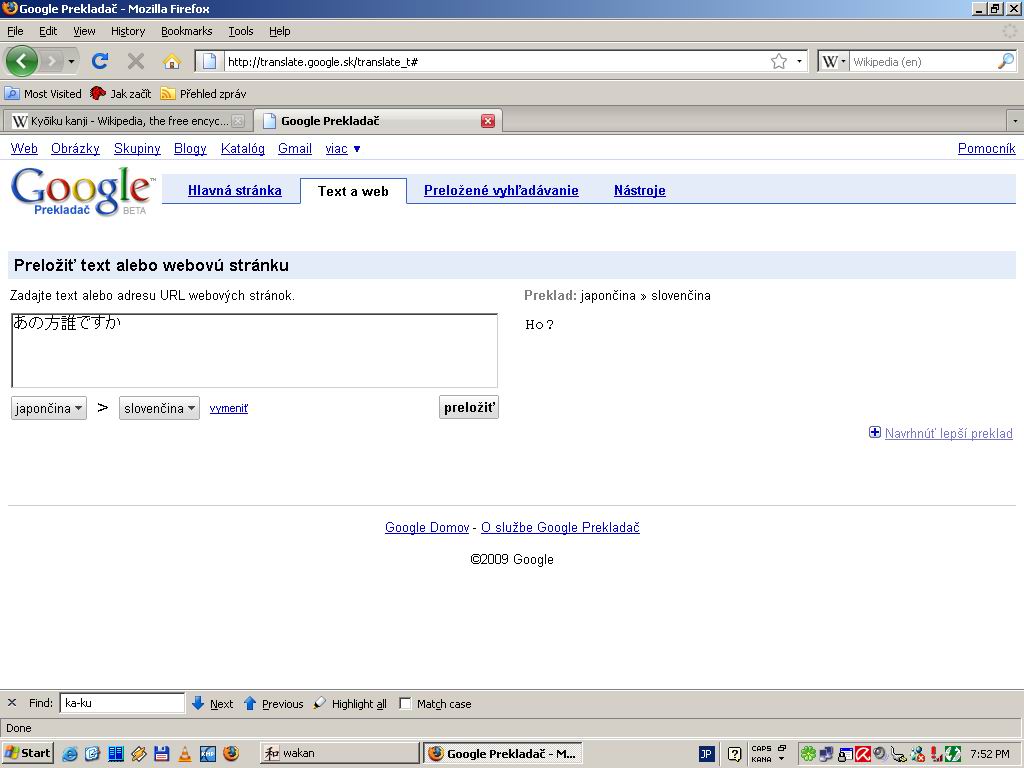Click the Firefox Back arrow button
1024x768 pixels.
coord(22,61)
